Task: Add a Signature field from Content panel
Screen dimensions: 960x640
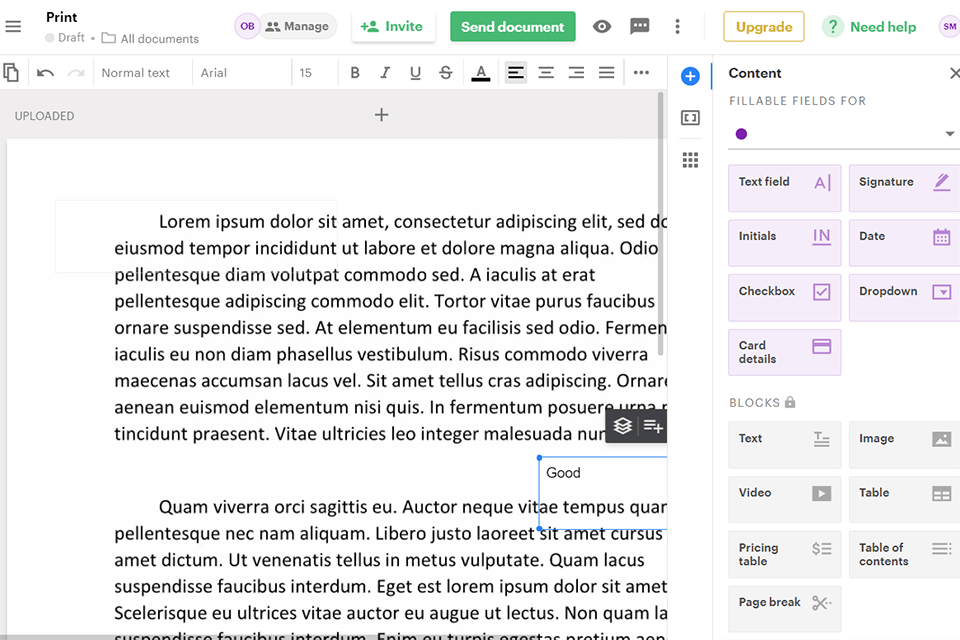Action: tap(903, 187)
